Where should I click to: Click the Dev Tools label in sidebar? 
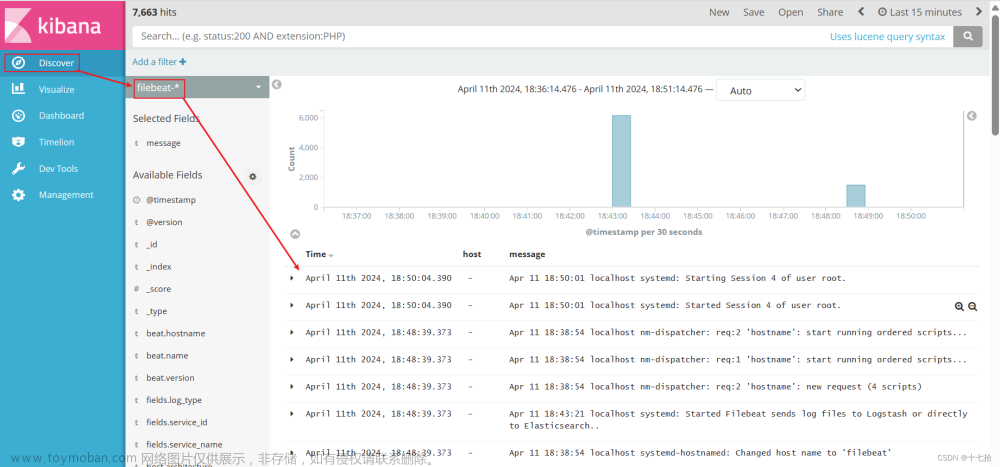pos(59,168)
